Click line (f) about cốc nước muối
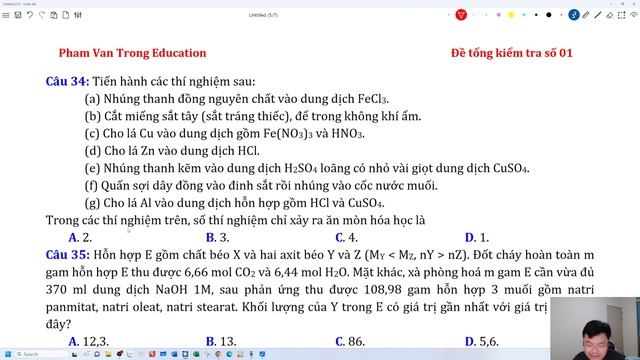The image size is (640, 360). tap(261, 186)
